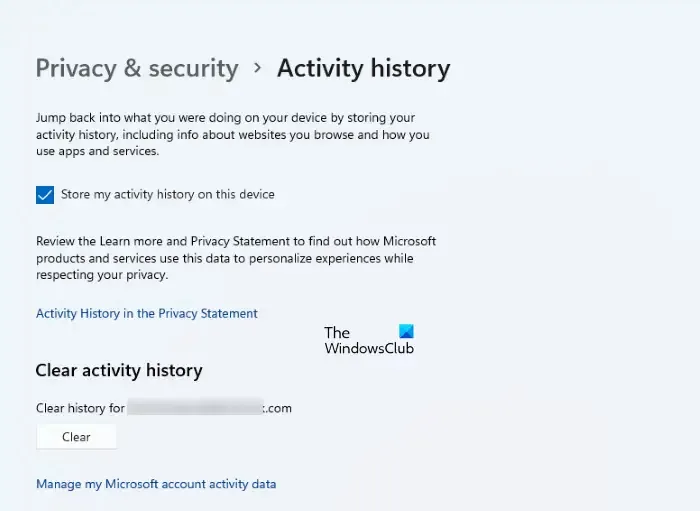Screen dimensions: 700x511
Task: Click the 'Store my activity history' label text
Action: (x=168, y=194)
